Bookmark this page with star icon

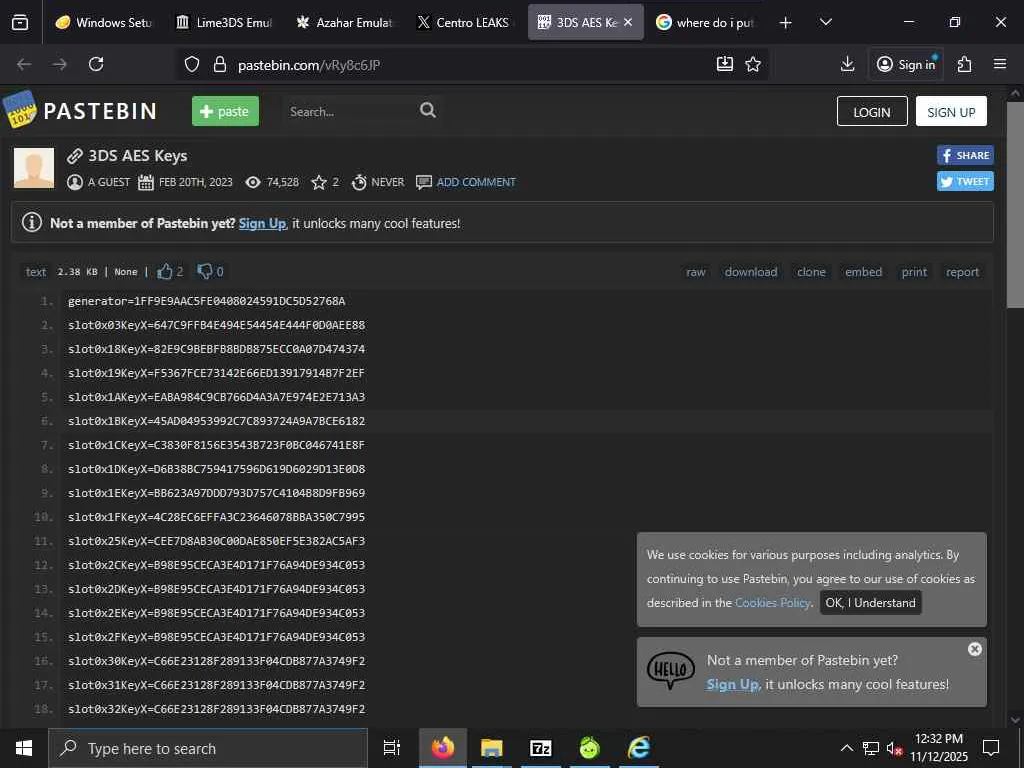[753, 64]
